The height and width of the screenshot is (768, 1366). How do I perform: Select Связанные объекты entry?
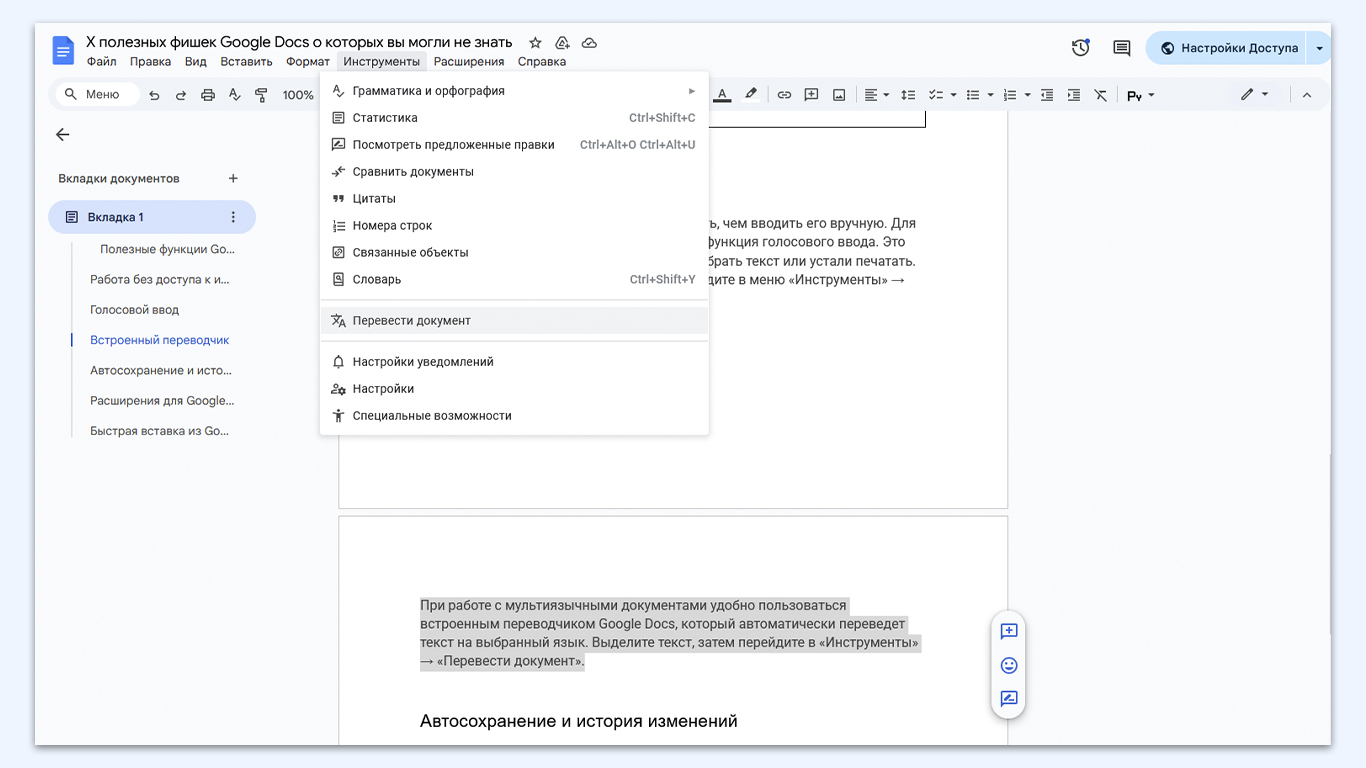click(x=514, y=253)
